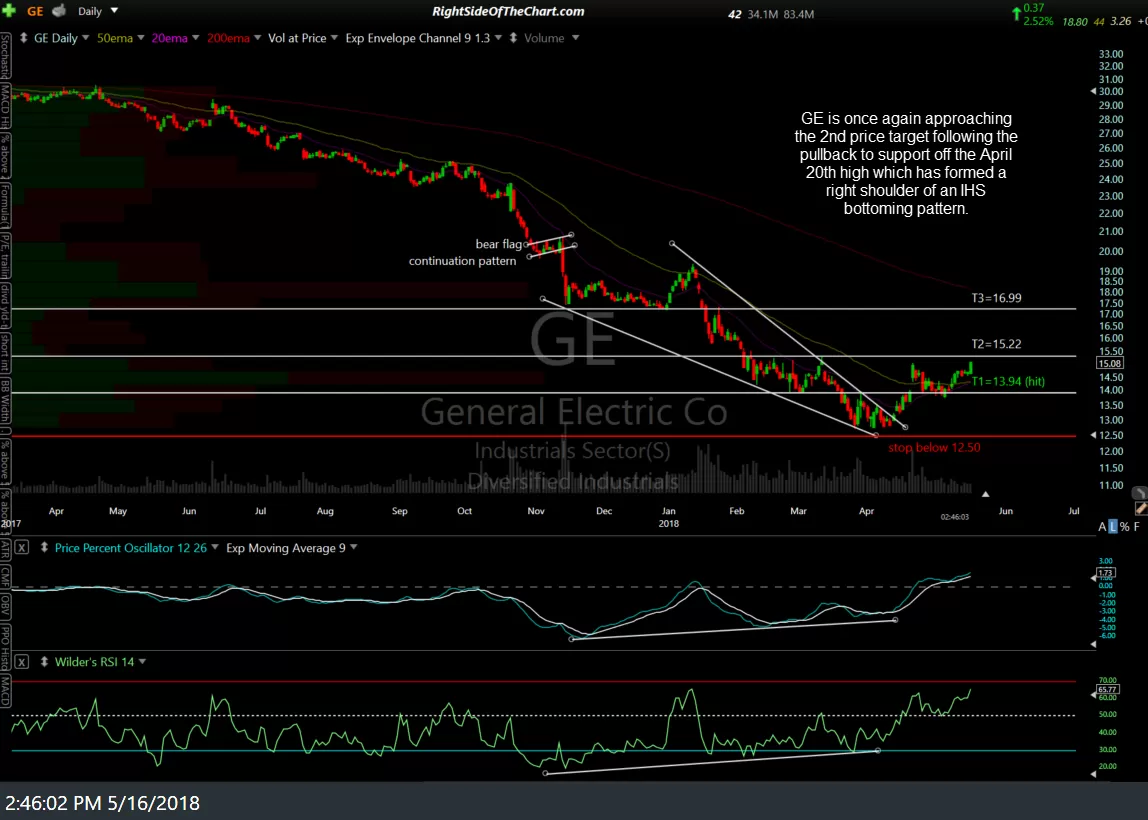Open the ATR side tab
Viewport: 1148px width, 820px height.
point(5,550)
